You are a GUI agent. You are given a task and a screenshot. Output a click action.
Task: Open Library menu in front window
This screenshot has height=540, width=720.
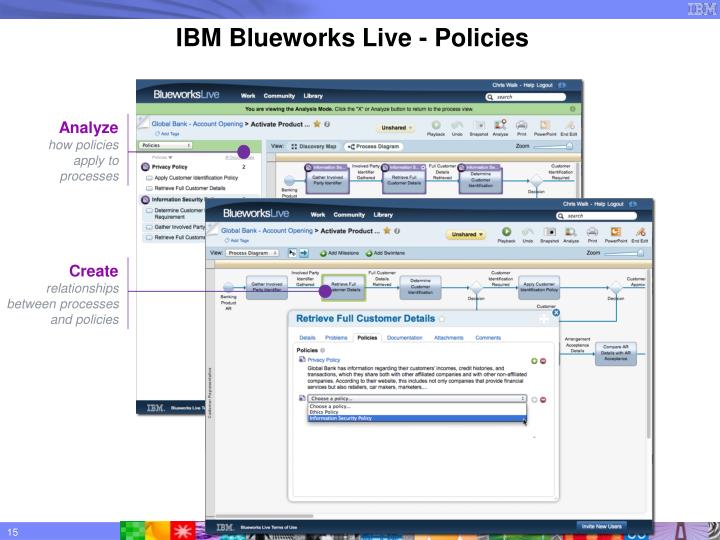pos(383,215)
